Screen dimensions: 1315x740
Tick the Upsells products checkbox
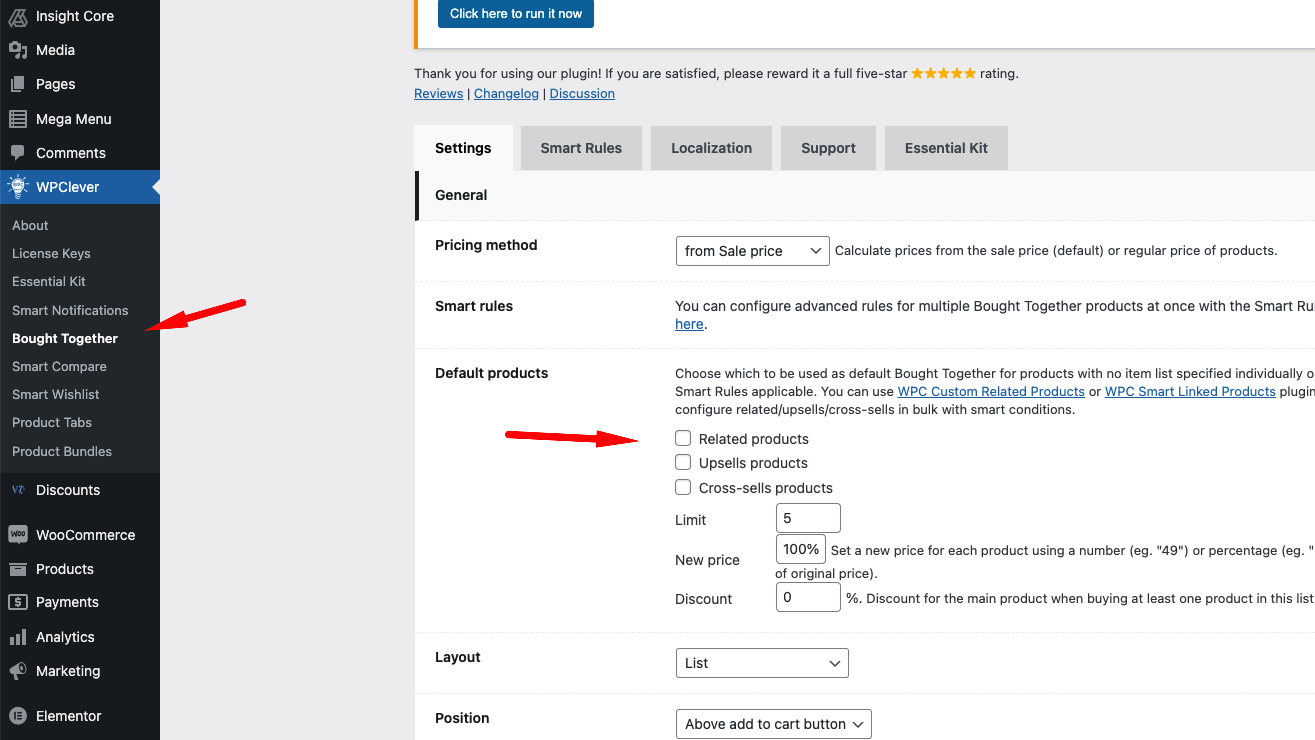point(683,462)
